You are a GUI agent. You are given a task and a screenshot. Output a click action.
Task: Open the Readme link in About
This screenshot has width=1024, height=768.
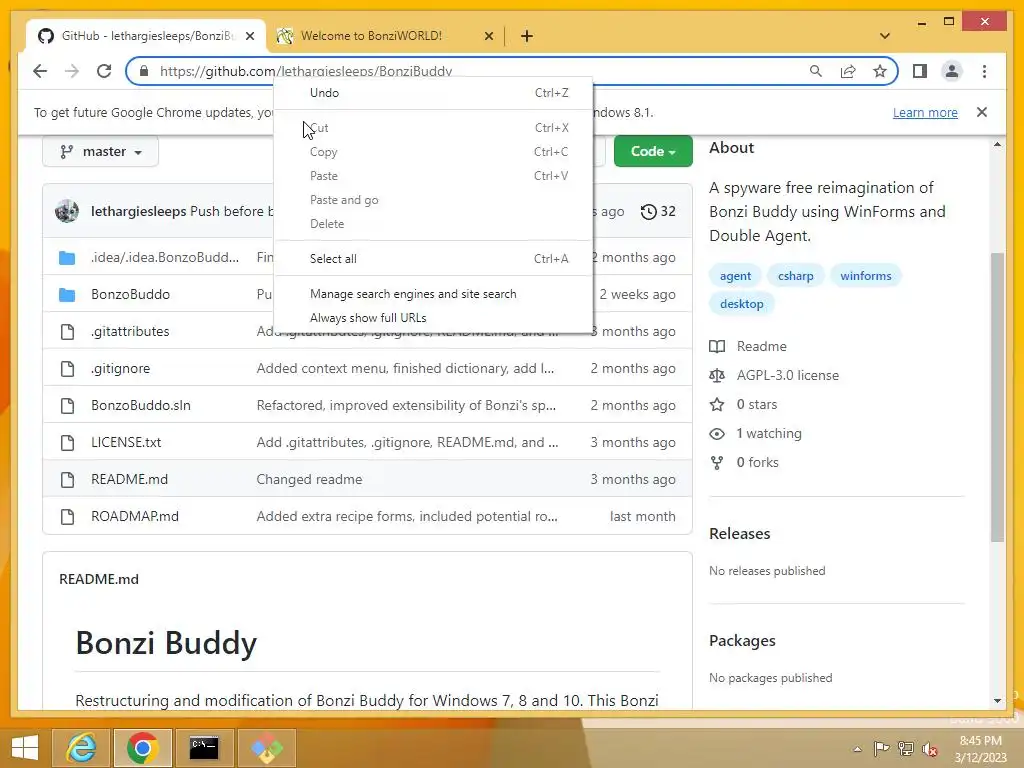pos(748,346)
